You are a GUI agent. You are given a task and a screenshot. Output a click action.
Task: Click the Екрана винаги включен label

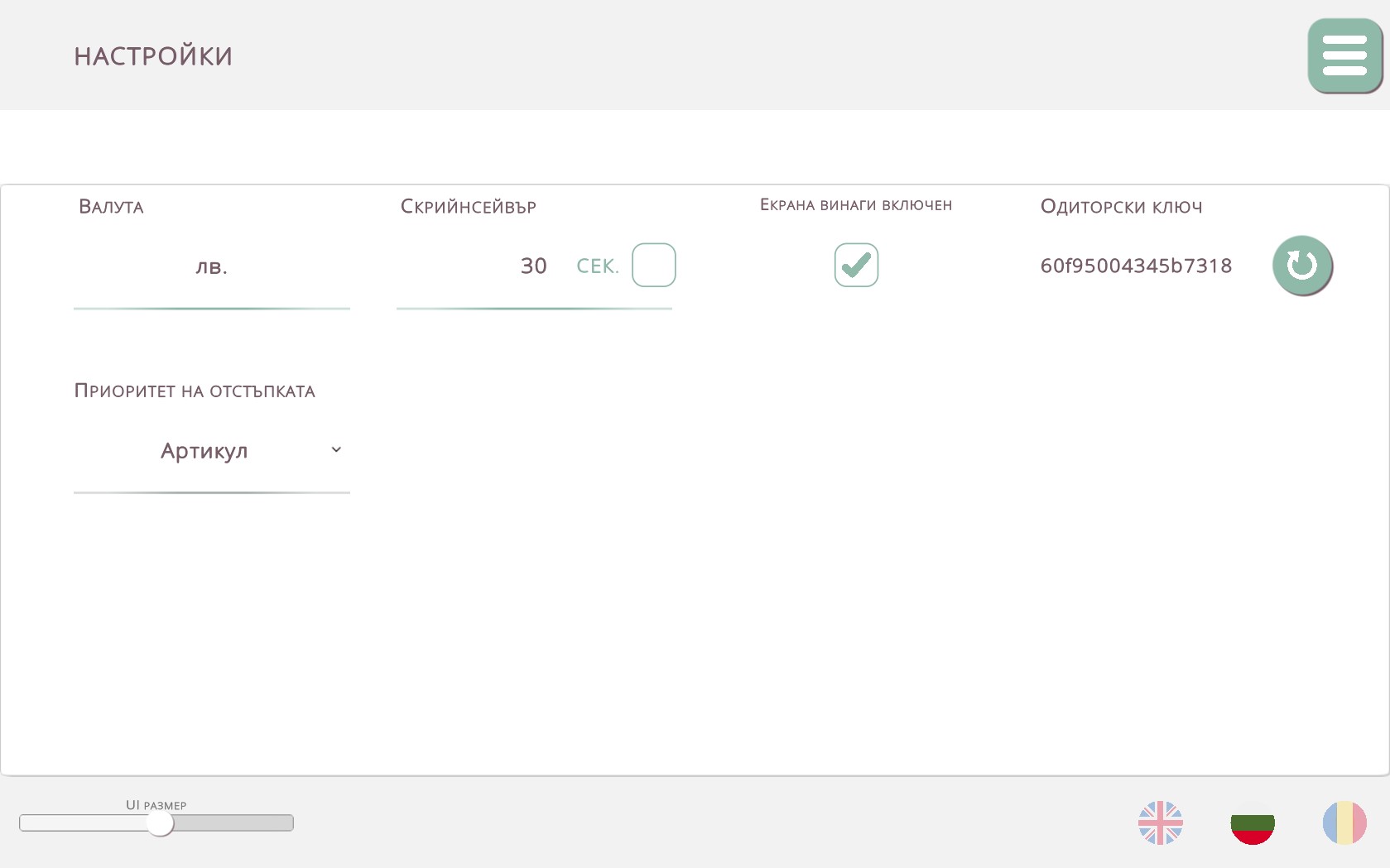click(856, 205)
